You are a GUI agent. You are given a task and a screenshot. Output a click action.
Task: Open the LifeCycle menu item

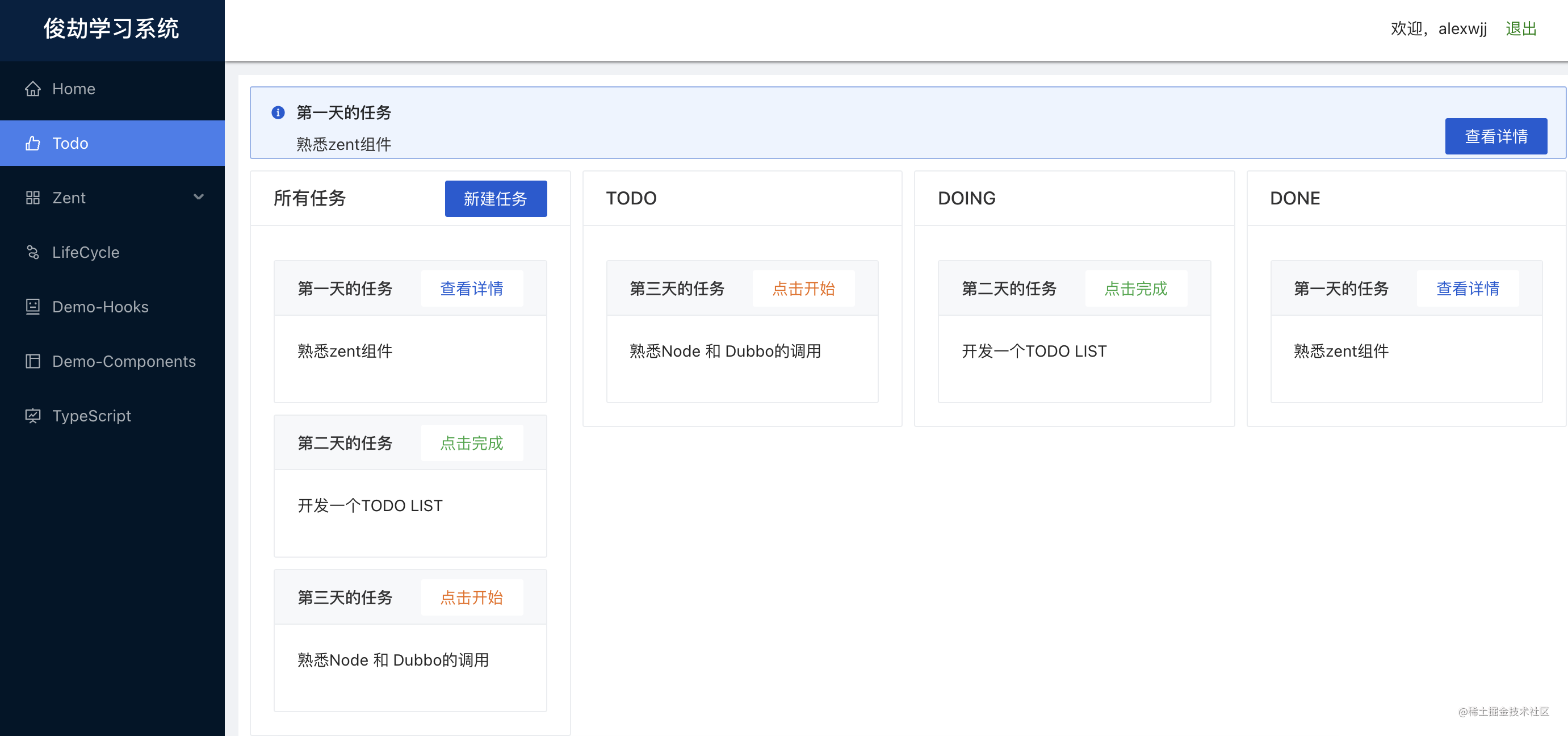tap(86, 252)
